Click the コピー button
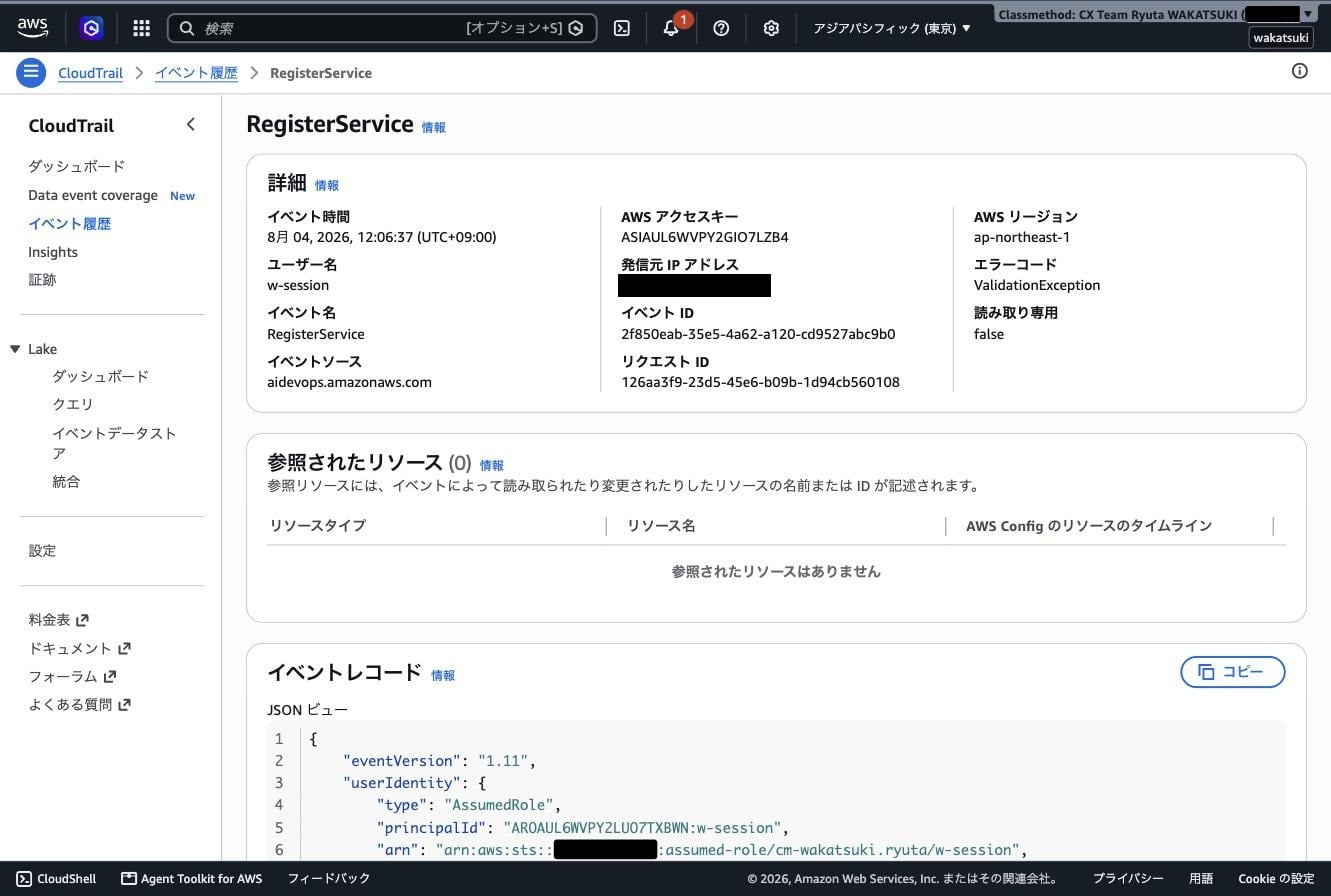 (1233, 672)
